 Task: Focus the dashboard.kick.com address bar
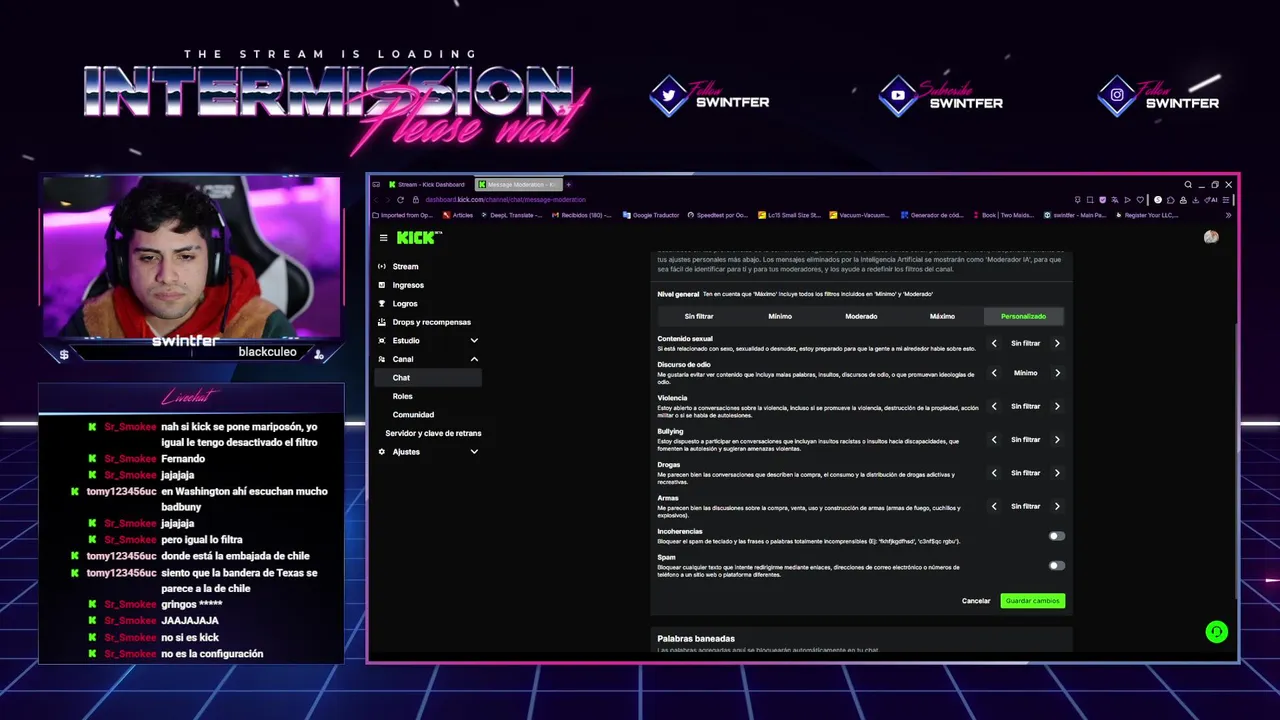point(505,200)
